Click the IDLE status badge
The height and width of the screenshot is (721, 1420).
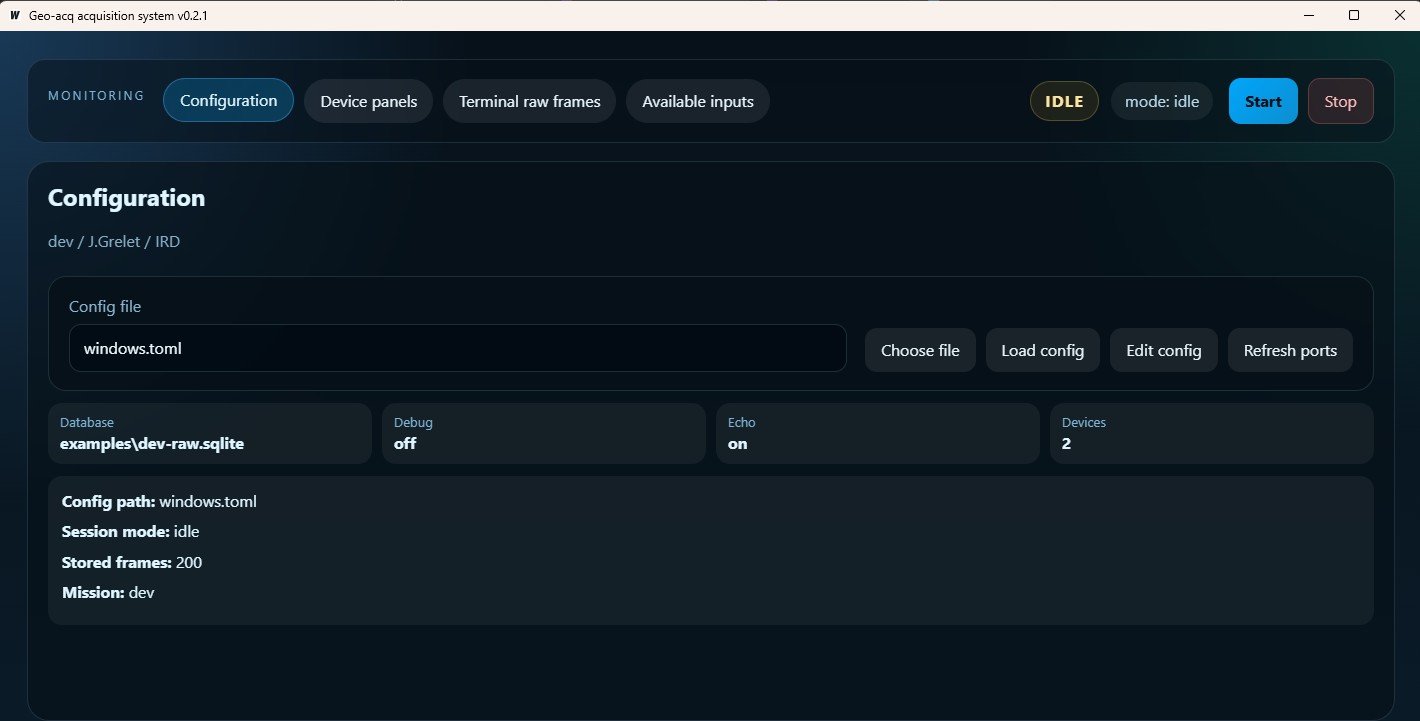pyautogui.click(x=1064, y=101)
